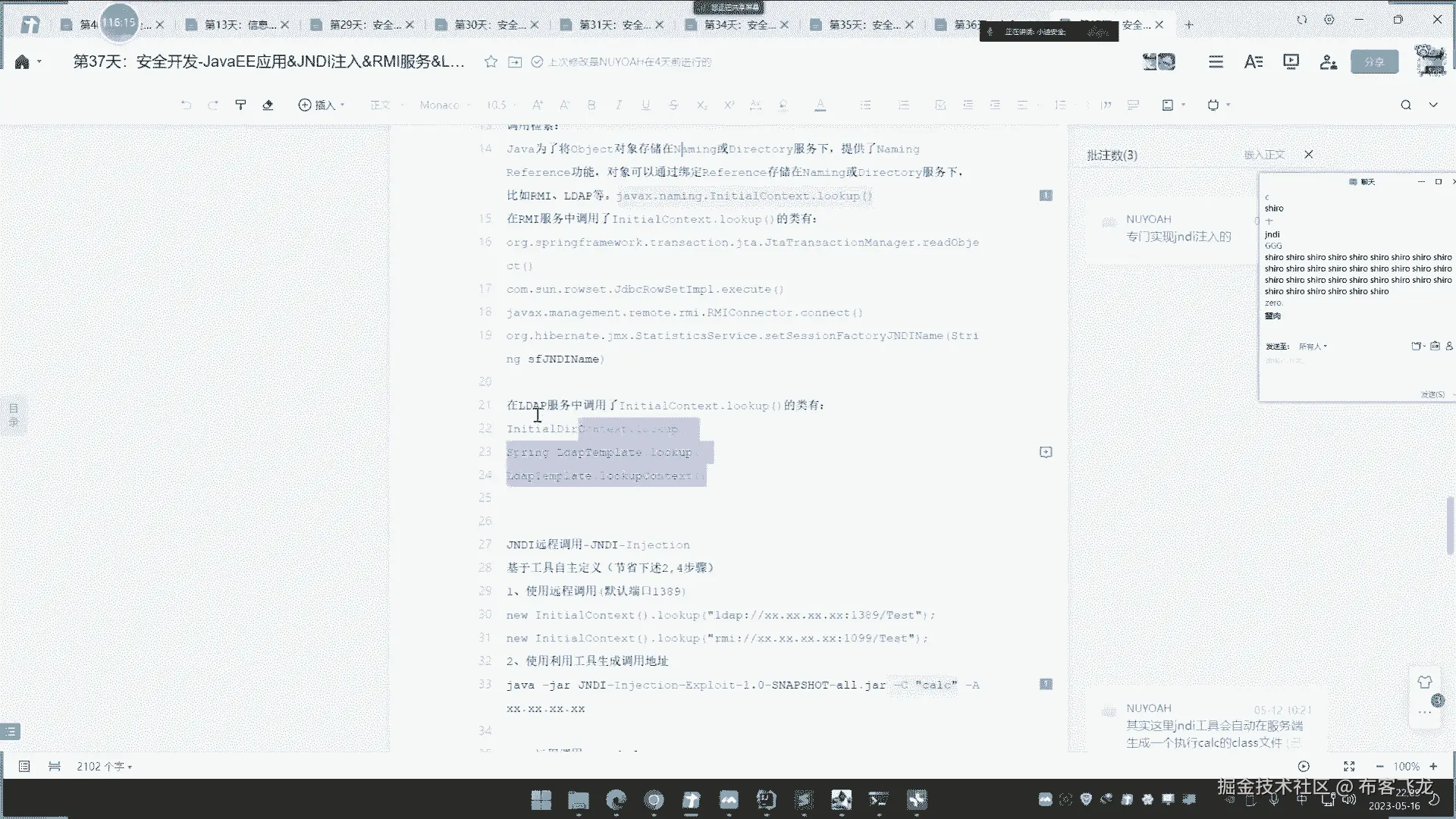Star this document as favorite
1456x819 pixels.
point(491,61)
